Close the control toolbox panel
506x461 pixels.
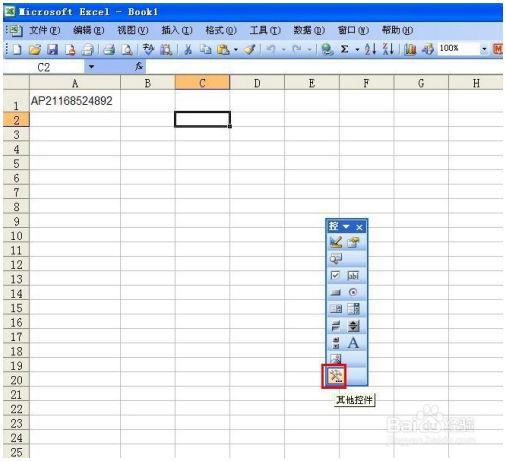pos(359,227)
